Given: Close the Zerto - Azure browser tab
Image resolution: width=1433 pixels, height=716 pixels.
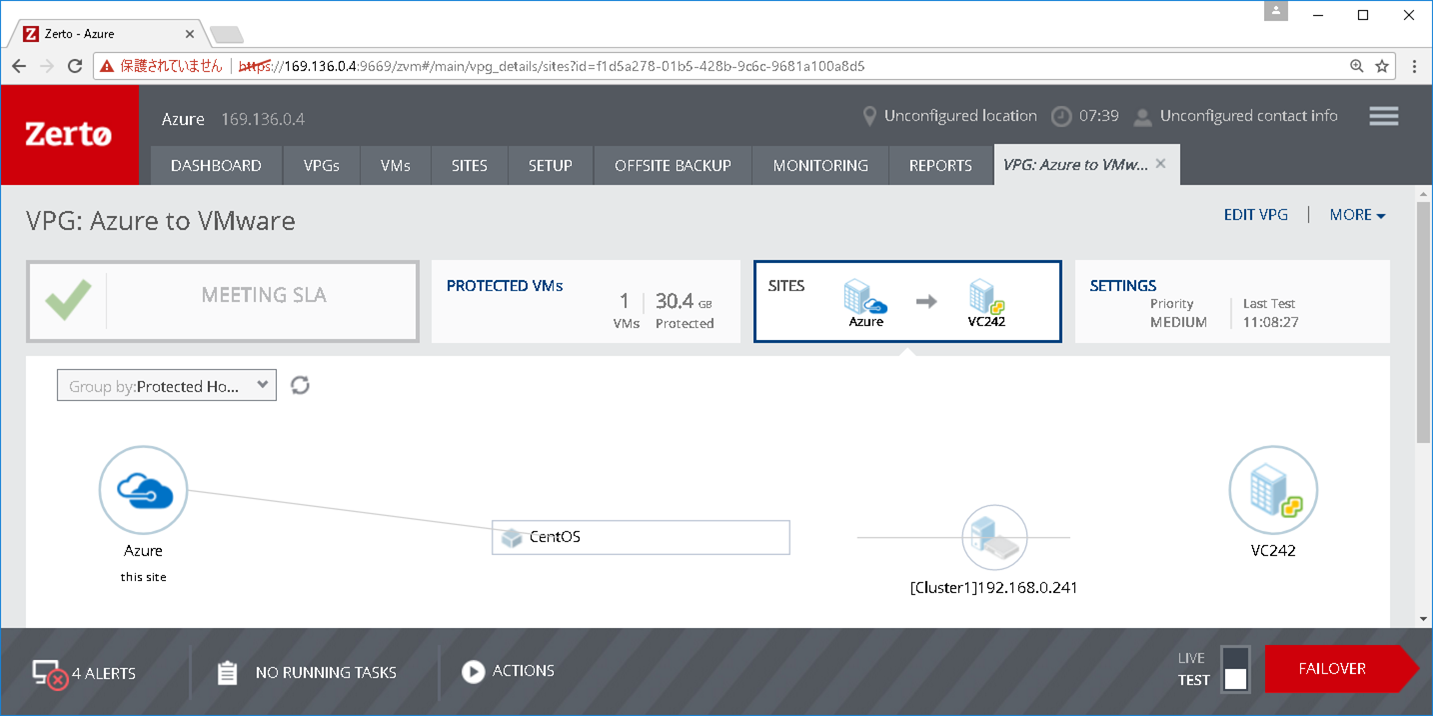Looking at the screenshot, I should point(190,34).
